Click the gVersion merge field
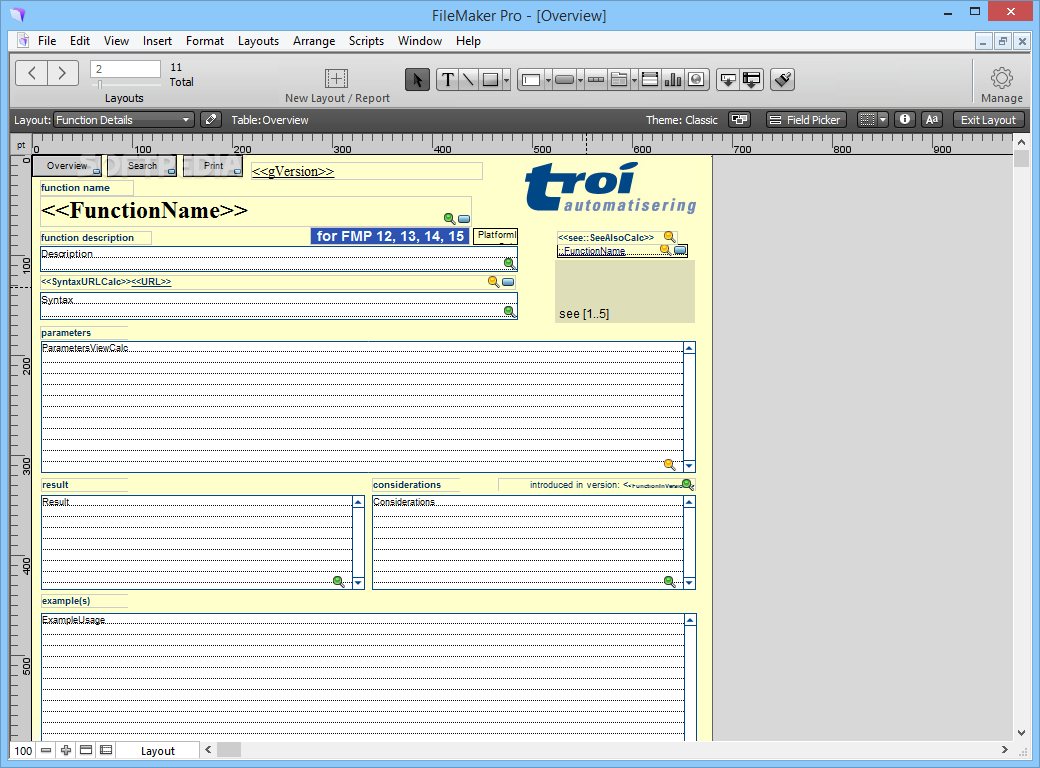This screenshot has width=1040, height=768. click(x=367, y=171)
